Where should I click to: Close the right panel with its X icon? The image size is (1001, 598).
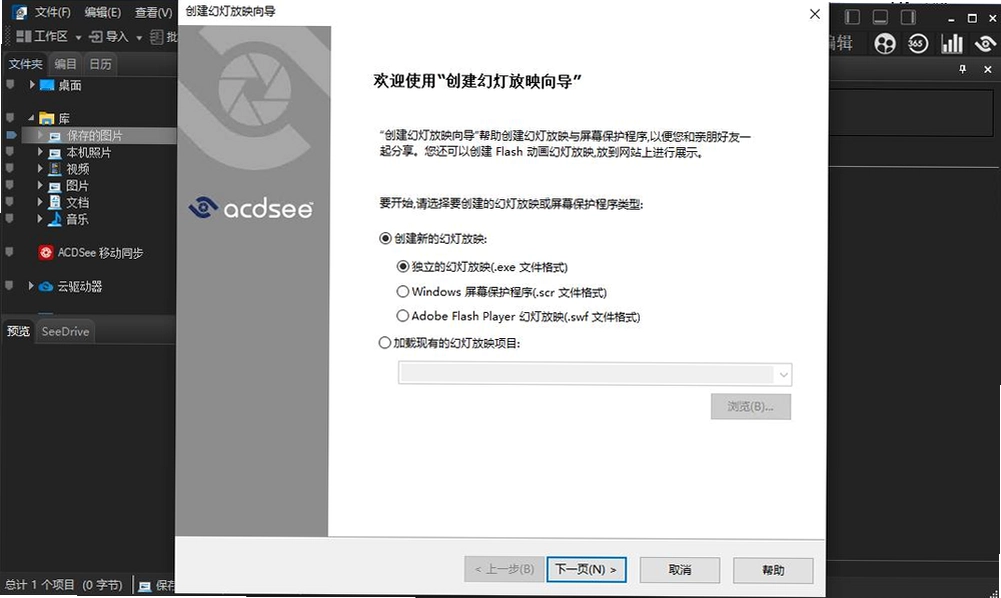click(988, 69)
